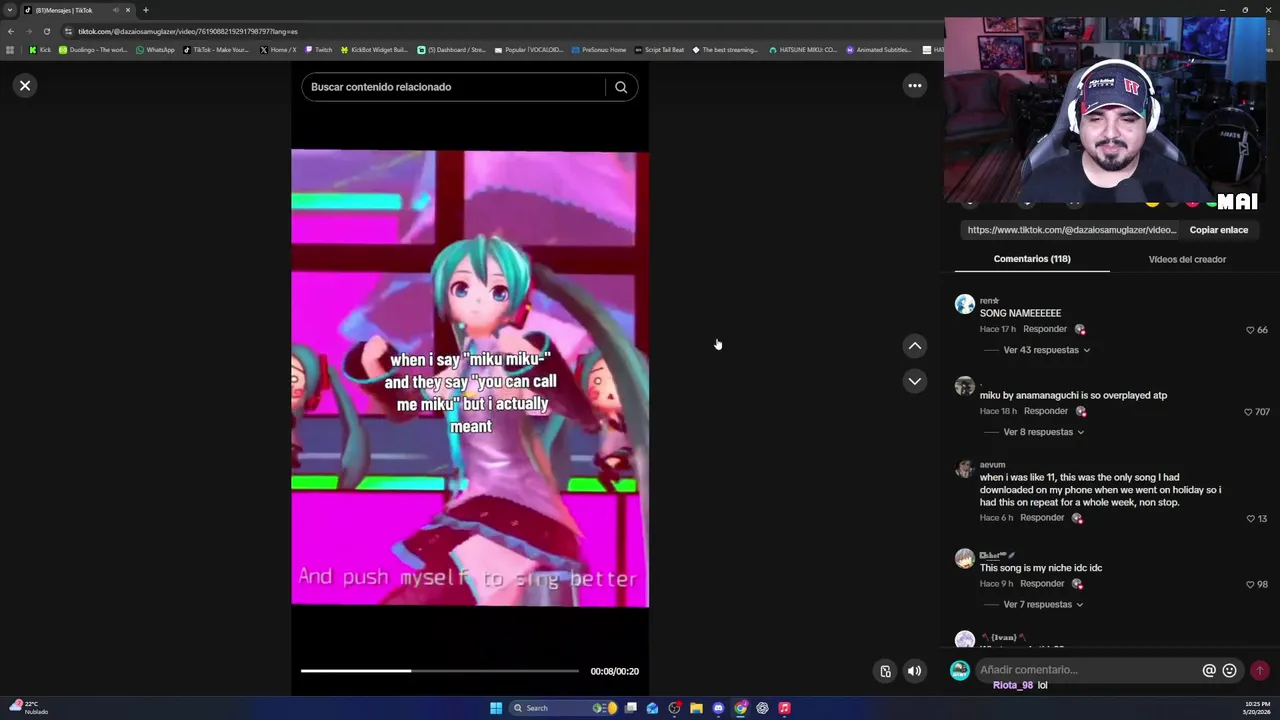Go to next video with down arrow
Viewport: 1280px width, 720px height.
[x=914, y=381]
